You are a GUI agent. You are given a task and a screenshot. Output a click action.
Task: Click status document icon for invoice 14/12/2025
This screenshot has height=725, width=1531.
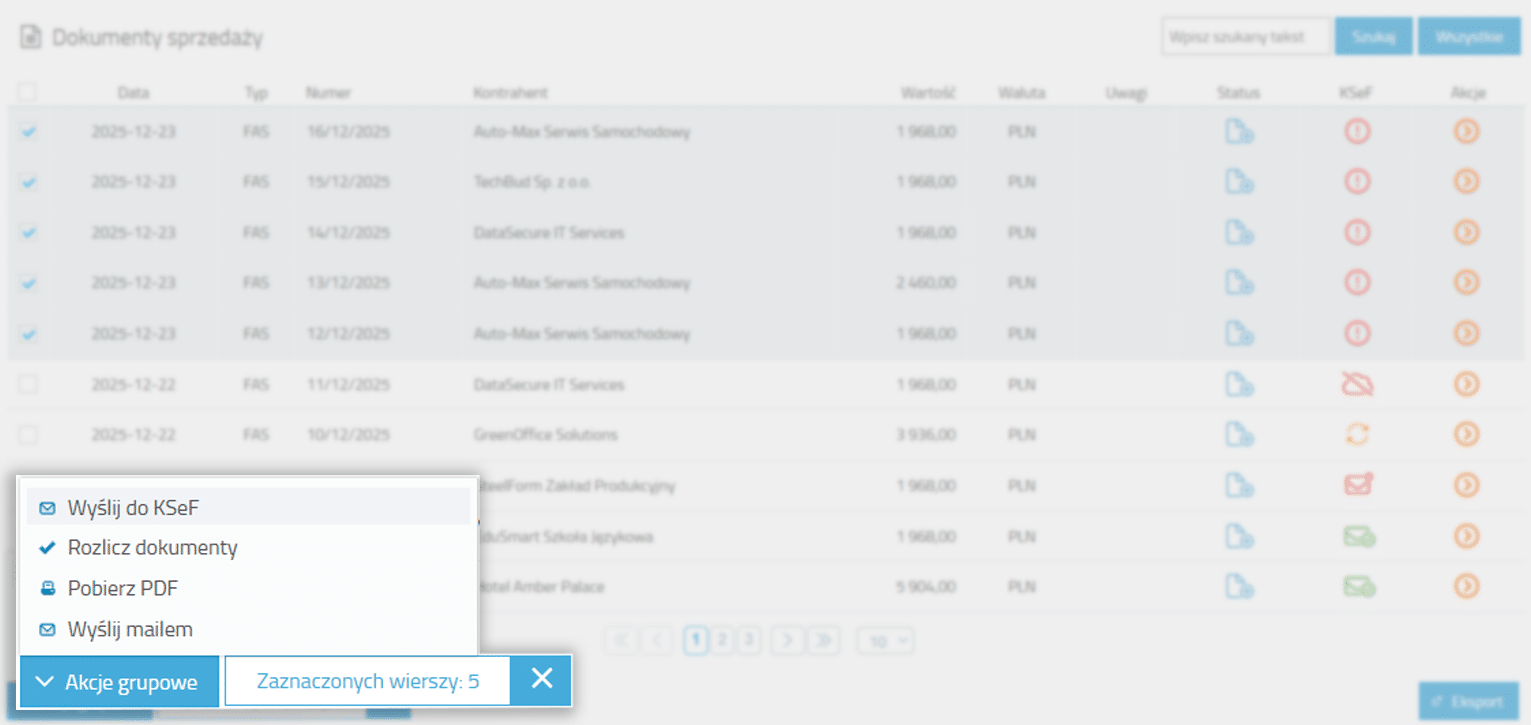(1239, 233)
